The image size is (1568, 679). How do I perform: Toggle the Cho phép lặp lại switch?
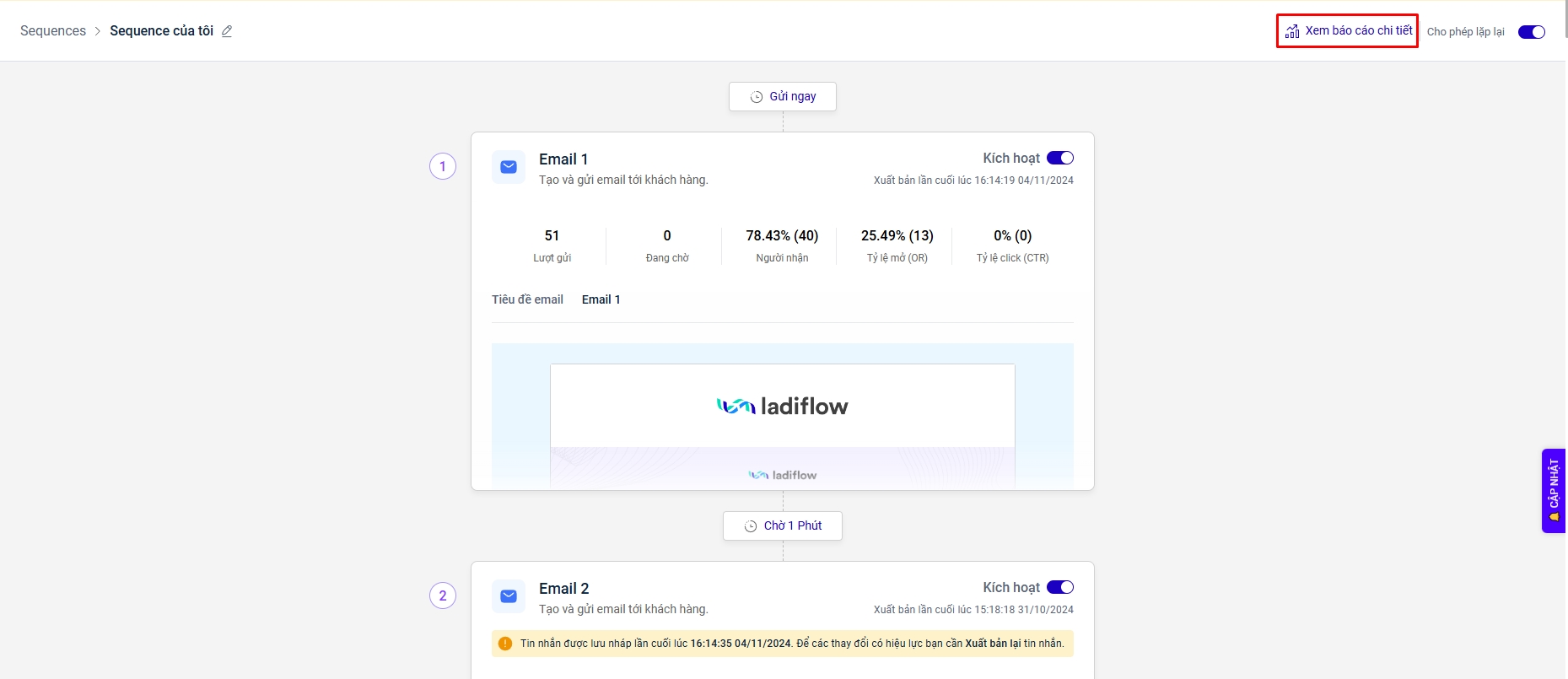click(1531, 32)
